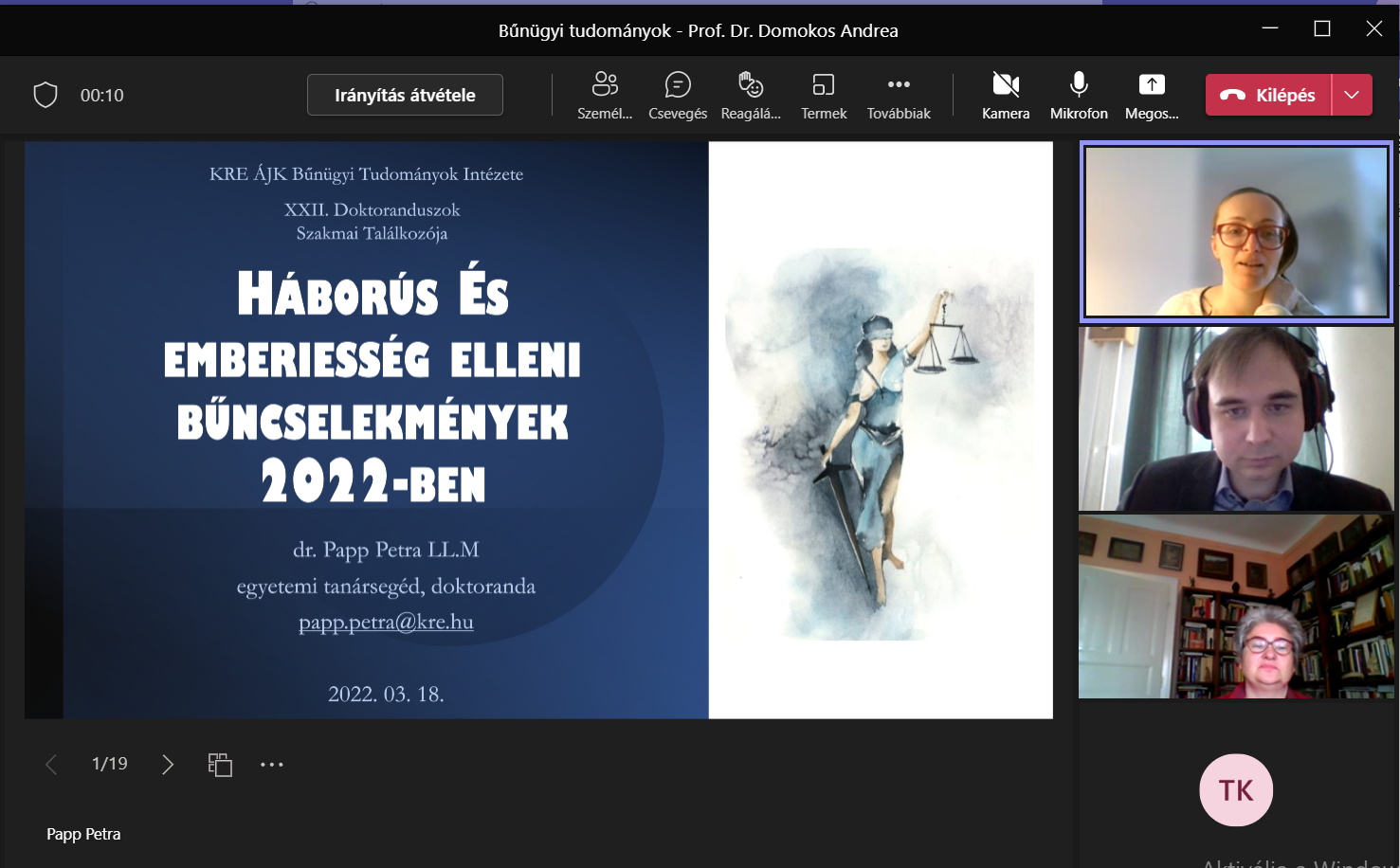Turn on the camera (Kamera)
Image resolution: width=1400 pixels, height=868 pixels.
pyautogui.click(x=1005, y=96)
